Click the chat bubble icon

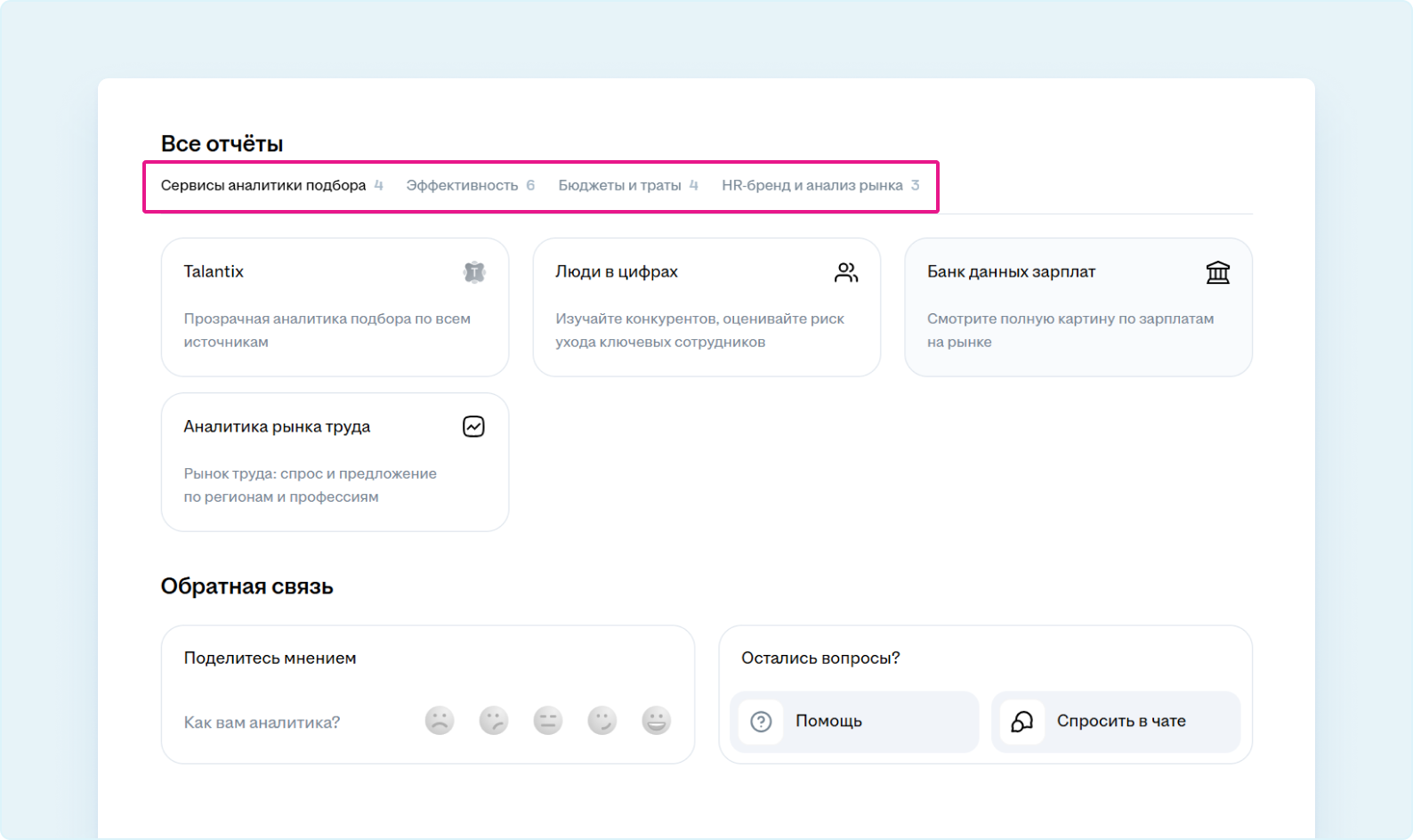click(1021, 722)
